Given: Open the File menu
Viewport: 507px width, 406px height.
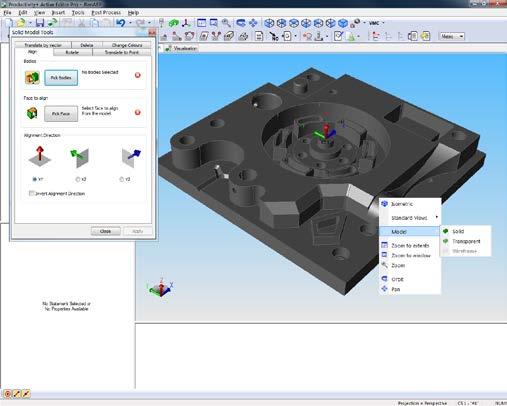Looking at the screenshot, I should coord(7,13).
